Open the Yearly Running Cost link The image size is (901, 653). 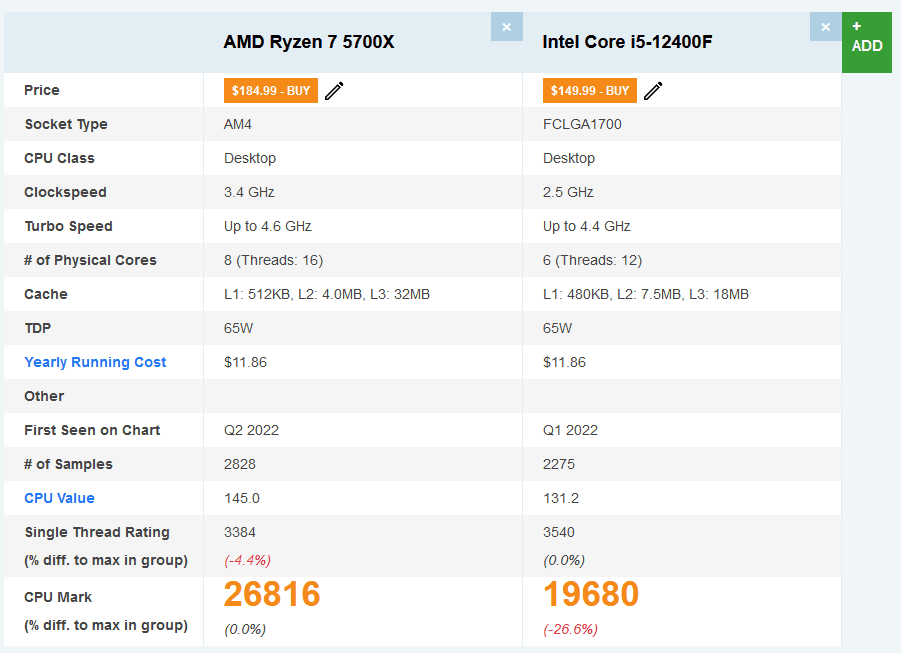(x=95, y=362)
